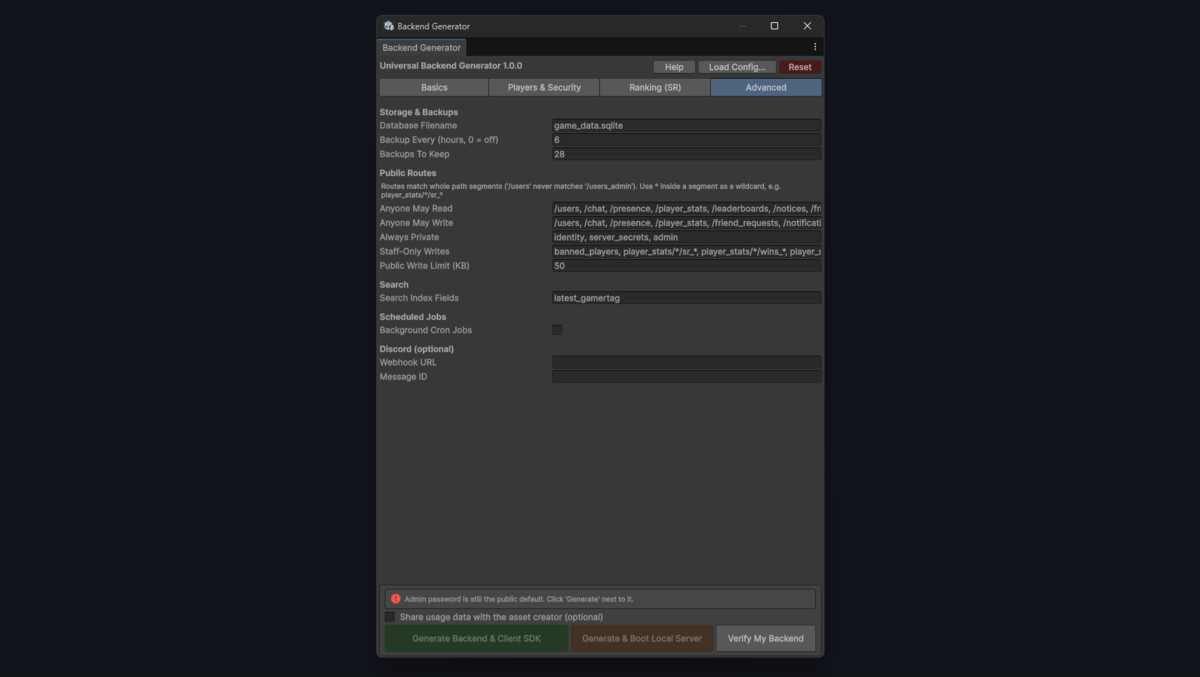The image size is (1200, 677).
Task: Edit the Search Index Fields input
Action: (x=687, y=298)
